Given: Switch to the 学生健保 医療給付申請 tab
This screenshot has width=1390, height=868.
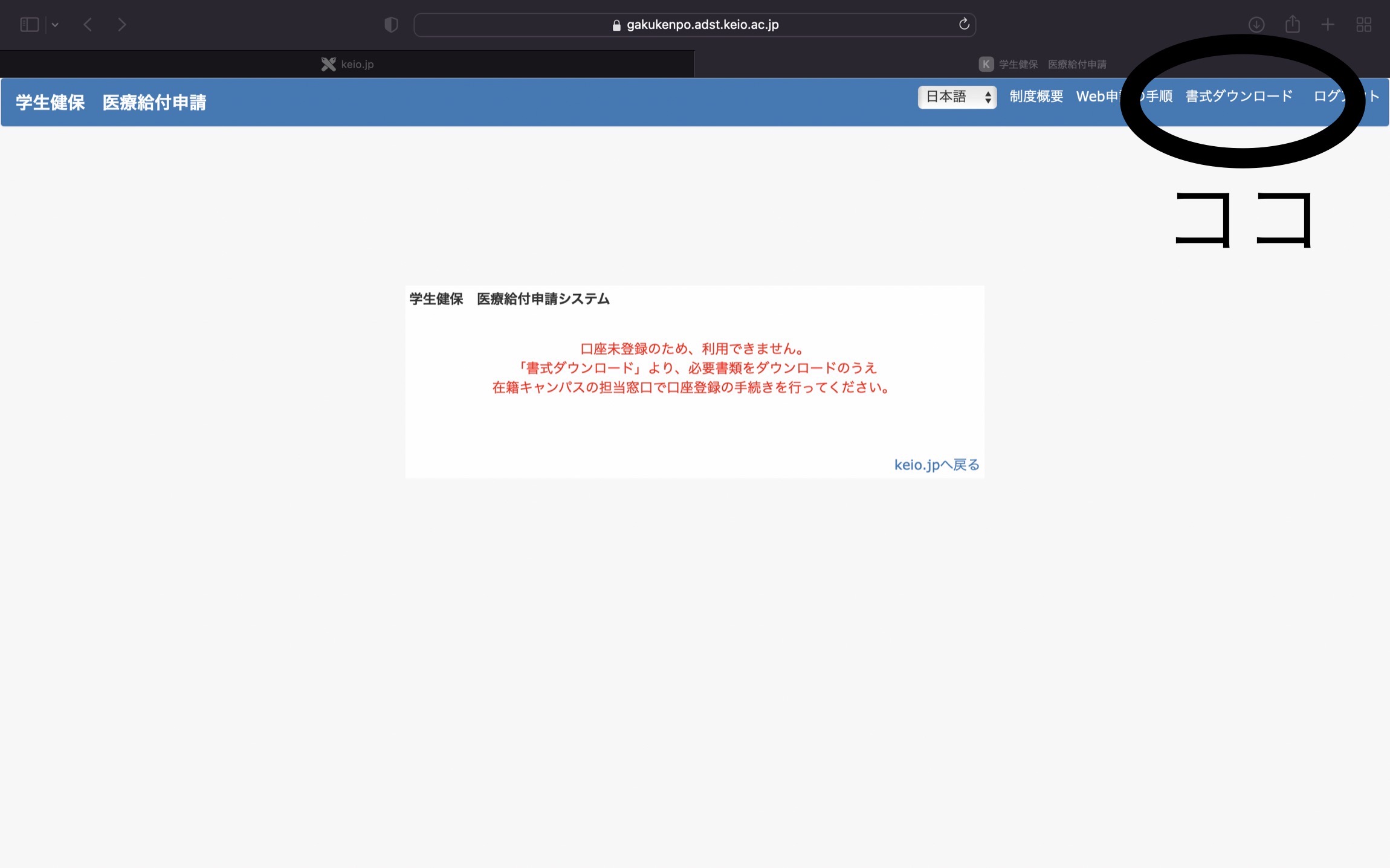Looking at the screenshot, I should pos(1042,64).
